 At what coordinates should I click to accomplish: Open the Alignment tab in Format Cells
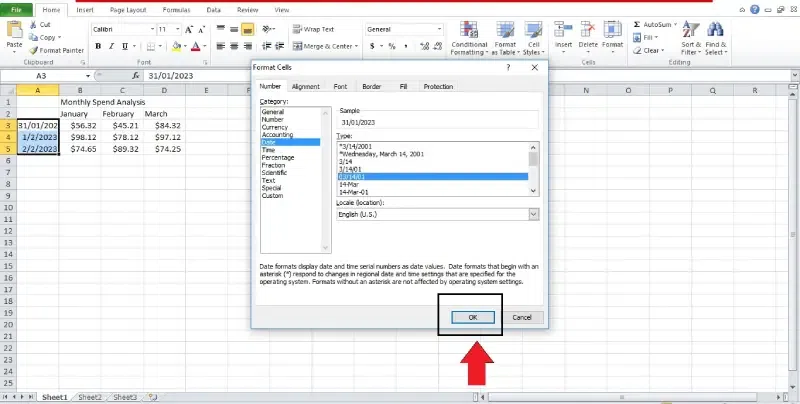coord(306,87)
